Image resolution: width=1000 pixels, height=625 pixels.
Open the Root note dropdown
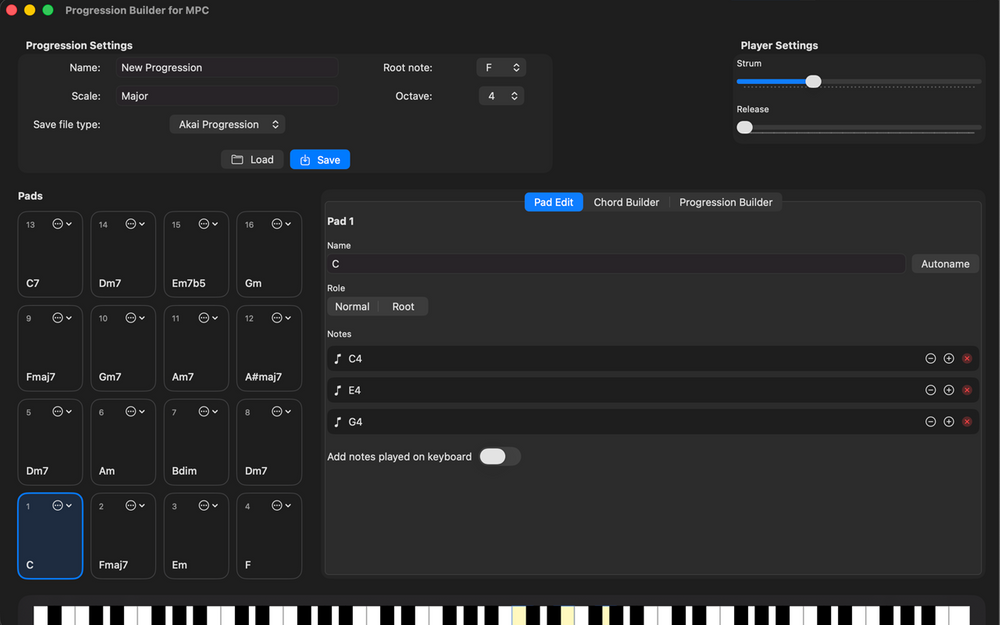(x=501, y=68)
